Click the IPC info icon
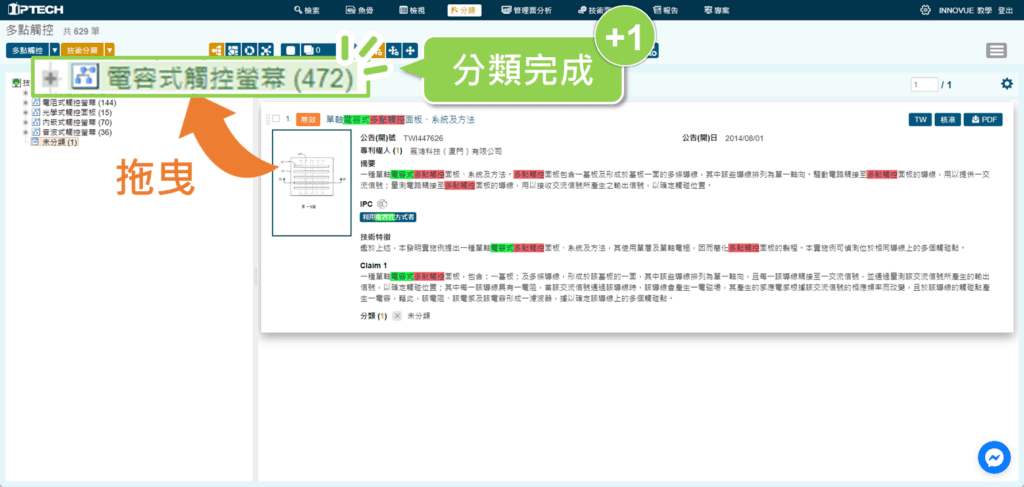This screenshot has height=487, width=1024. (x=381, y=203)
